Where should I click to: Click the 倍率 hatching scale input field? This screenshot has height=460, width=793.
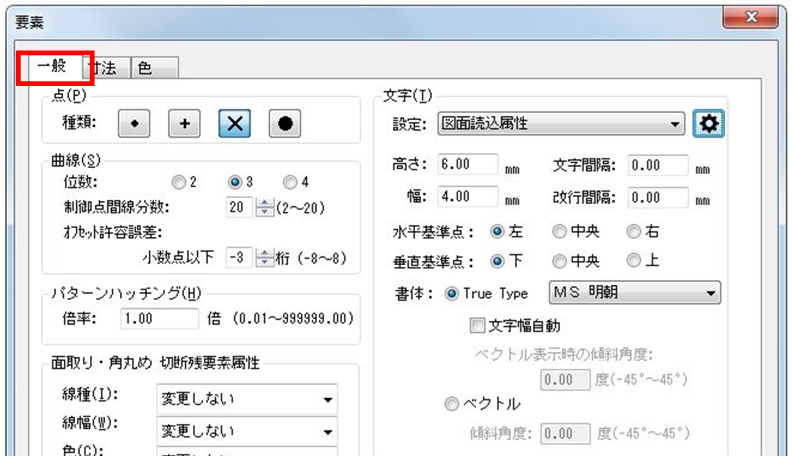[158, 318]
